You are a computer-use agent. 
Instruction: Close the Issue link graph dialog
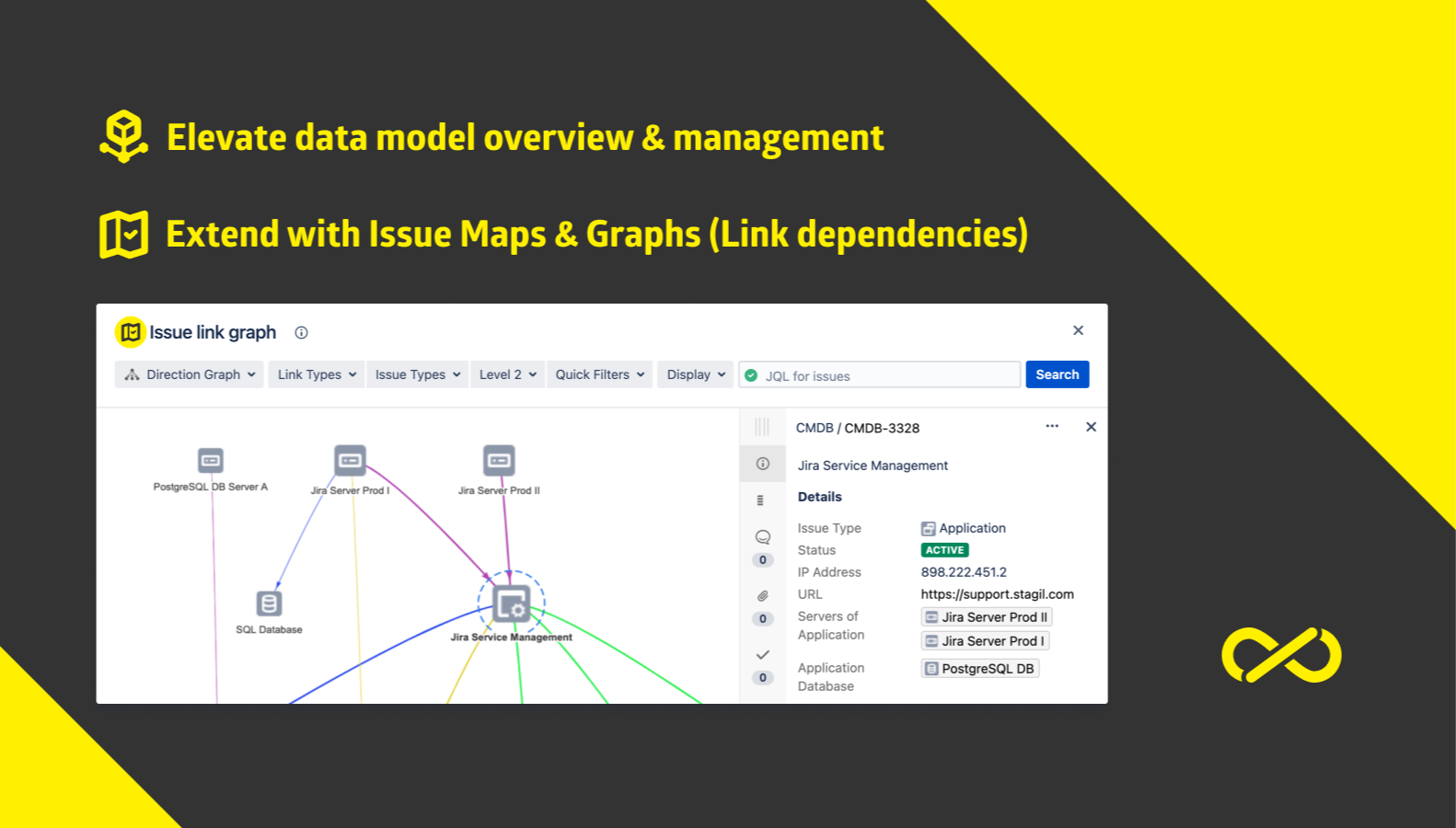click(x=1078, y=330)
